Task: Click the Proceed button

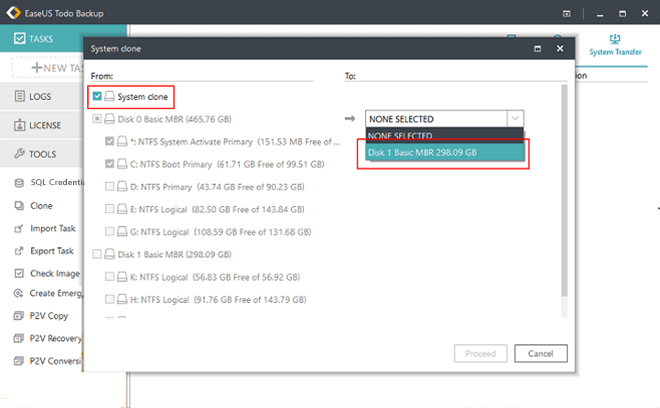Action: coord(480,353)
